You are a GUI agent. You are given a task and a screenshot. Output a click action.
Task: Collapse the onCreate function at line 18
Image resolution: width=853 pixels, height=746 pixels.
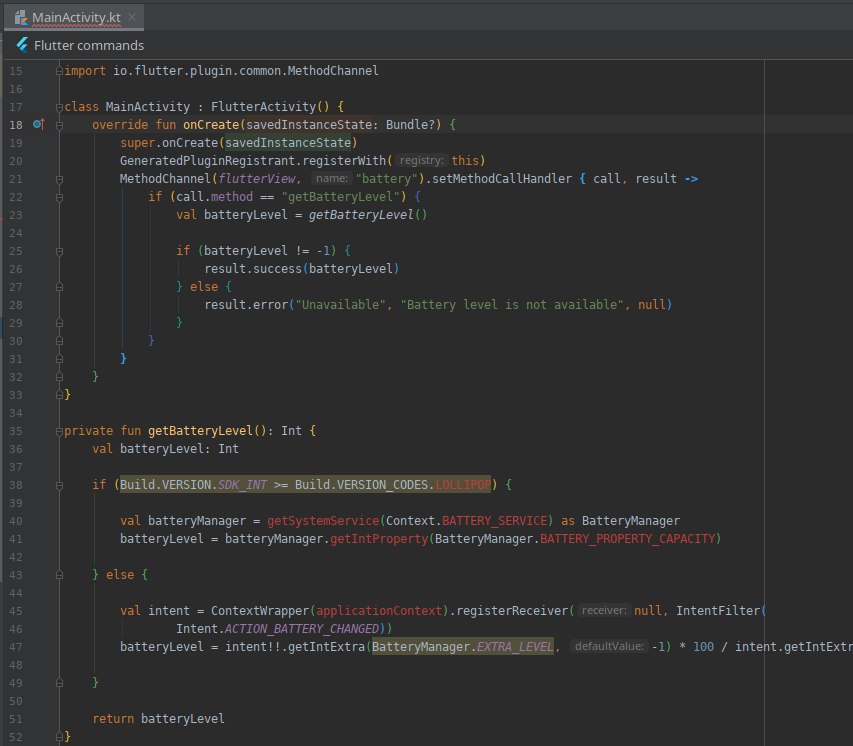point(59,125)
